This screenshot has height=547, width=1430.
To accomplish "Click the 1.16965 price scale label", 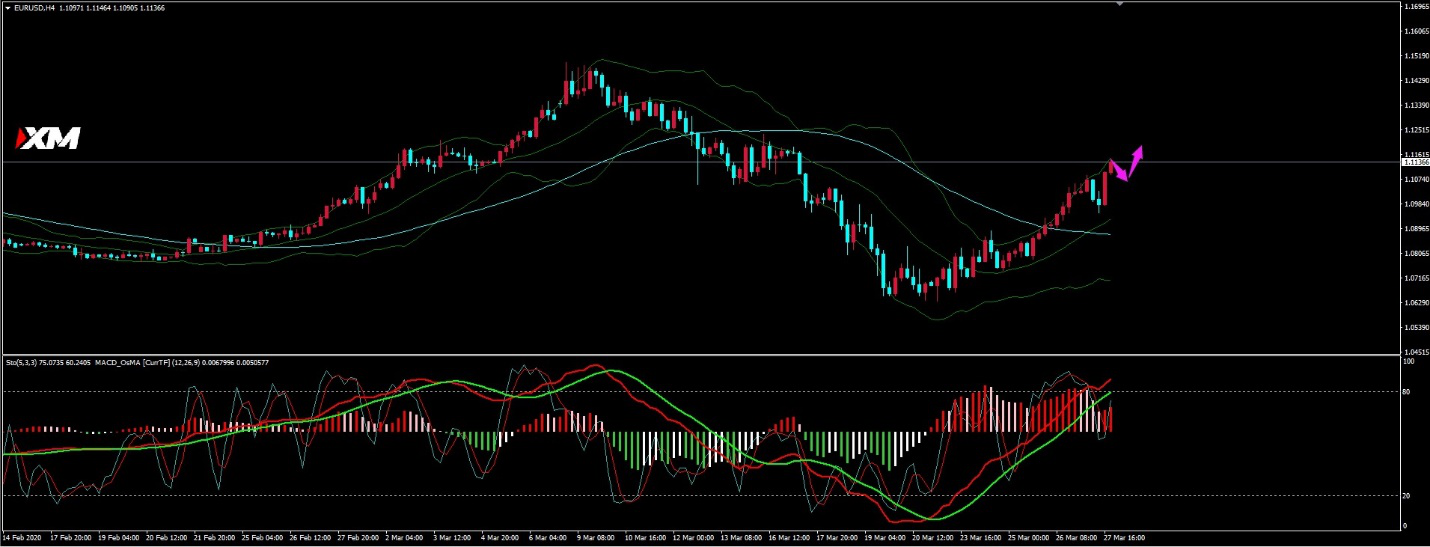I will [x=1415, y=7].
